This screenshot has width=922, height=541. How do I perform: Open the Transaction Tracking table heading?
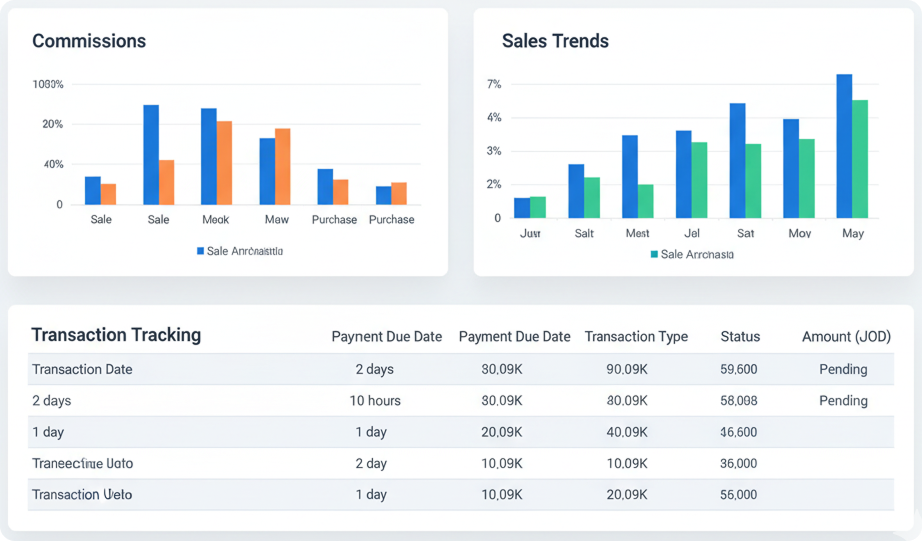(x=116, y=335)
